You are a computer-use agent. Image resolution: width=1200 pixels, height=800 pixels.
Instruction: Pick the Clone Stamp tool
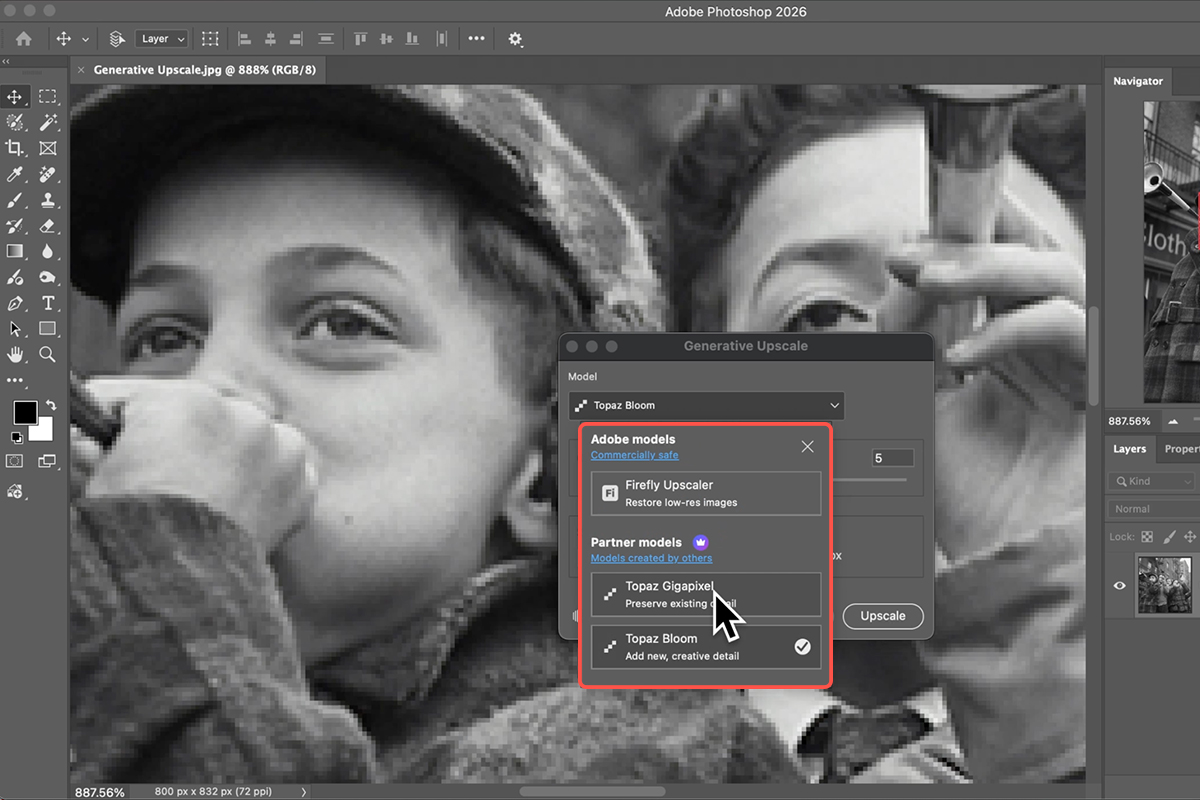(x=47, y=200)
